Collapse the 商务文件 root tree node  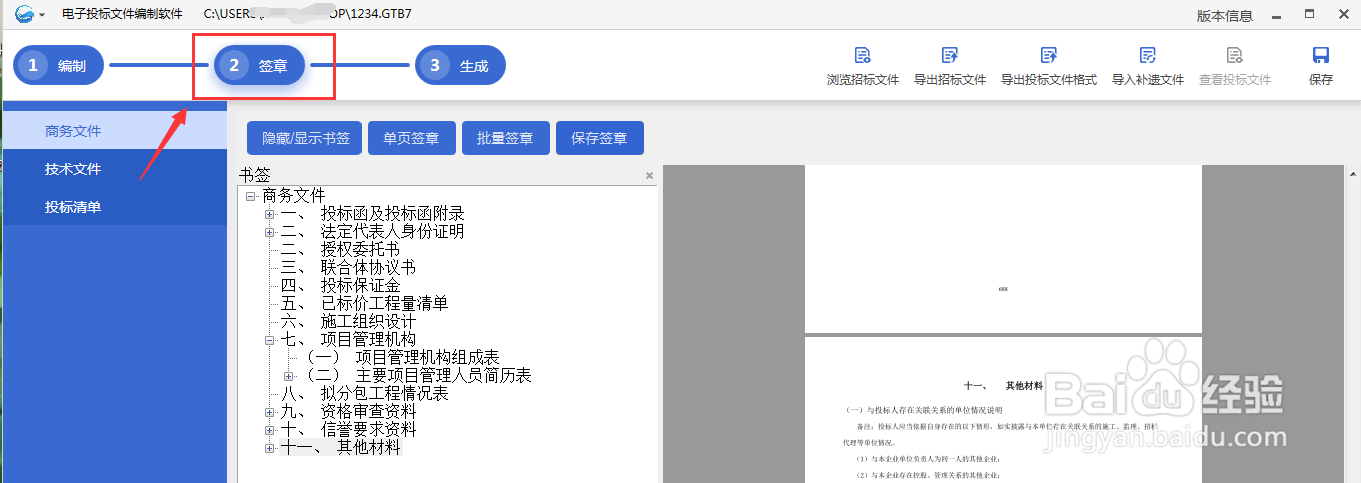pyautogui.click(x=251, y=196)
